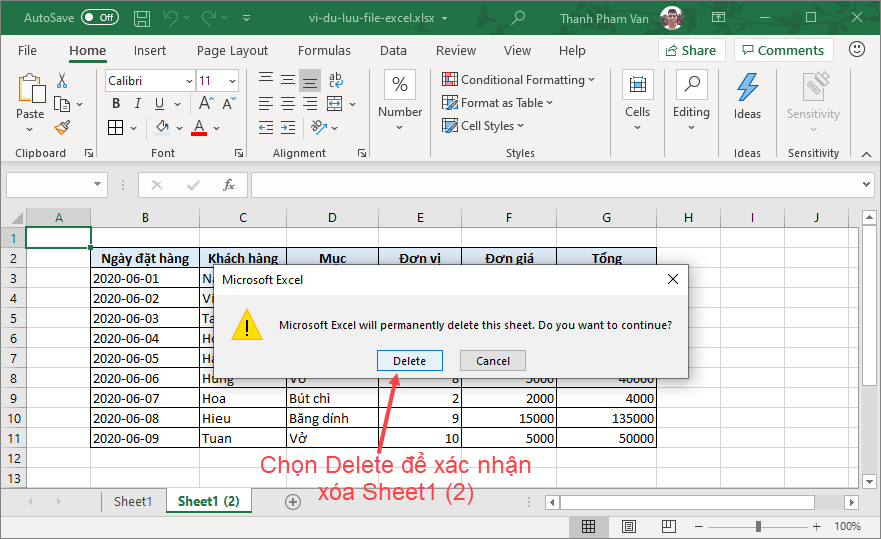Open the Name Box dropdown arrow
The image size is (881, 539).
pos(97,184)
